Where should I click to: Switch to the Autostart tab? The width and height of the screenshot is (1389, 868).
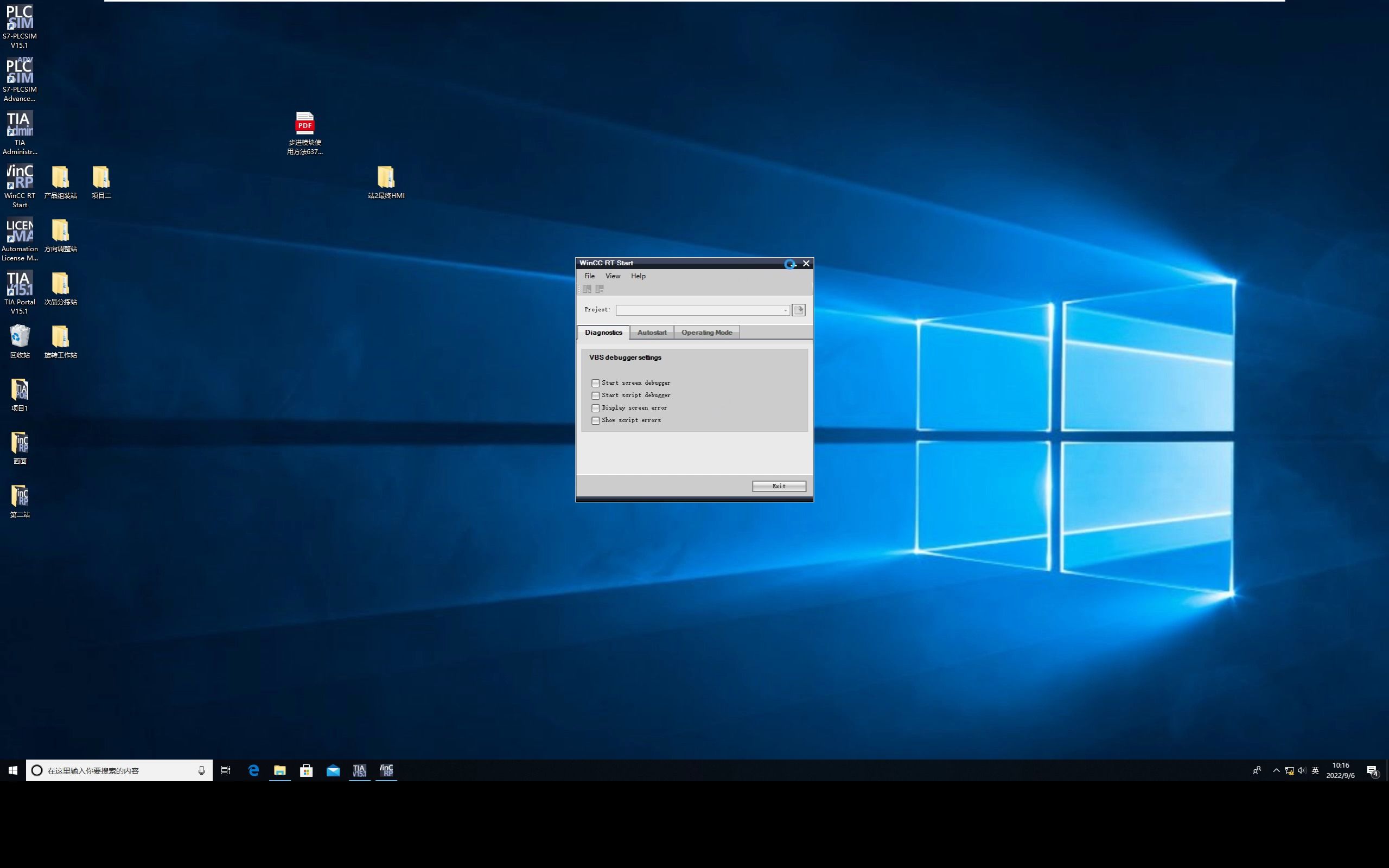click(x=652, y=333)
